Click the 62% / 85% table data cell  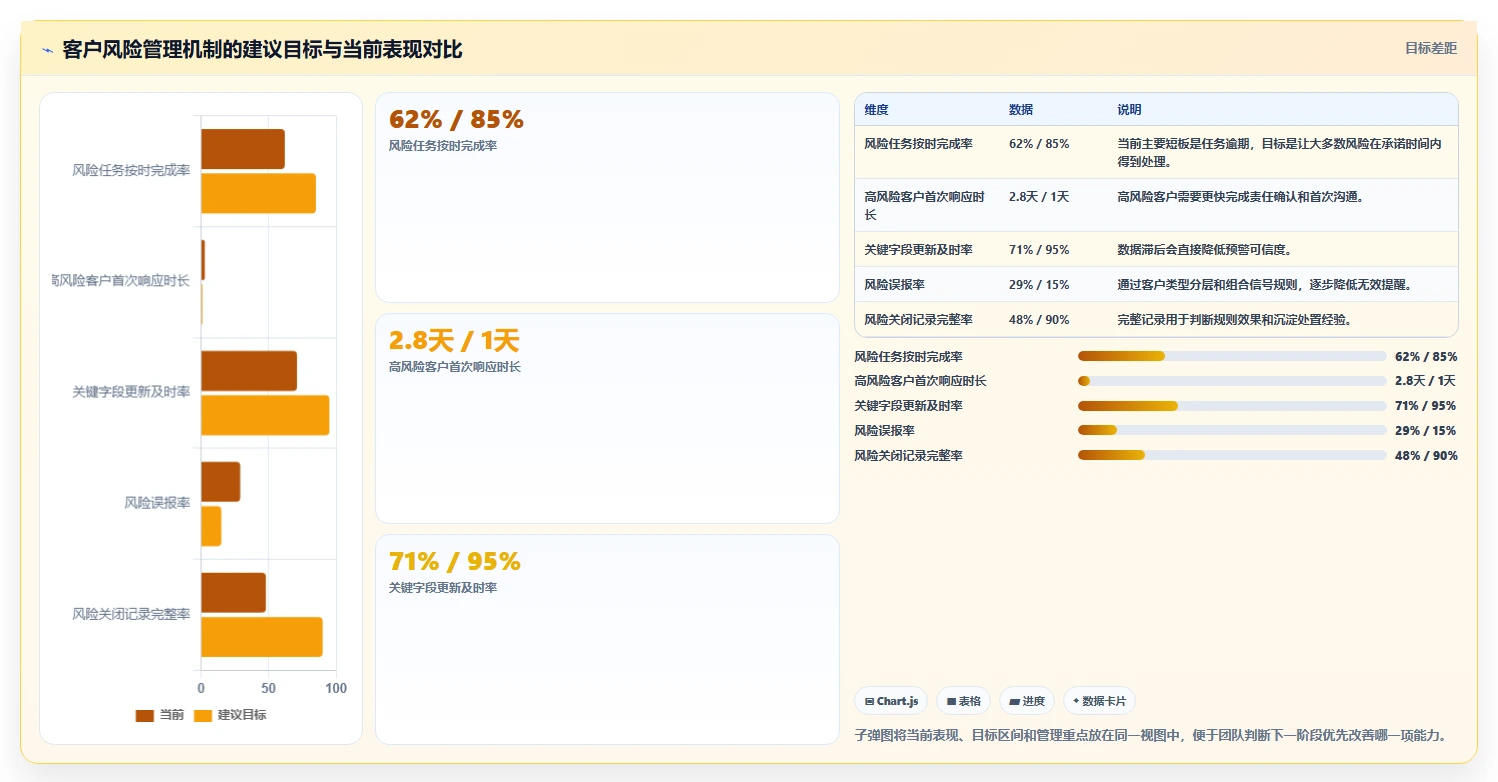click(1039, 144)
